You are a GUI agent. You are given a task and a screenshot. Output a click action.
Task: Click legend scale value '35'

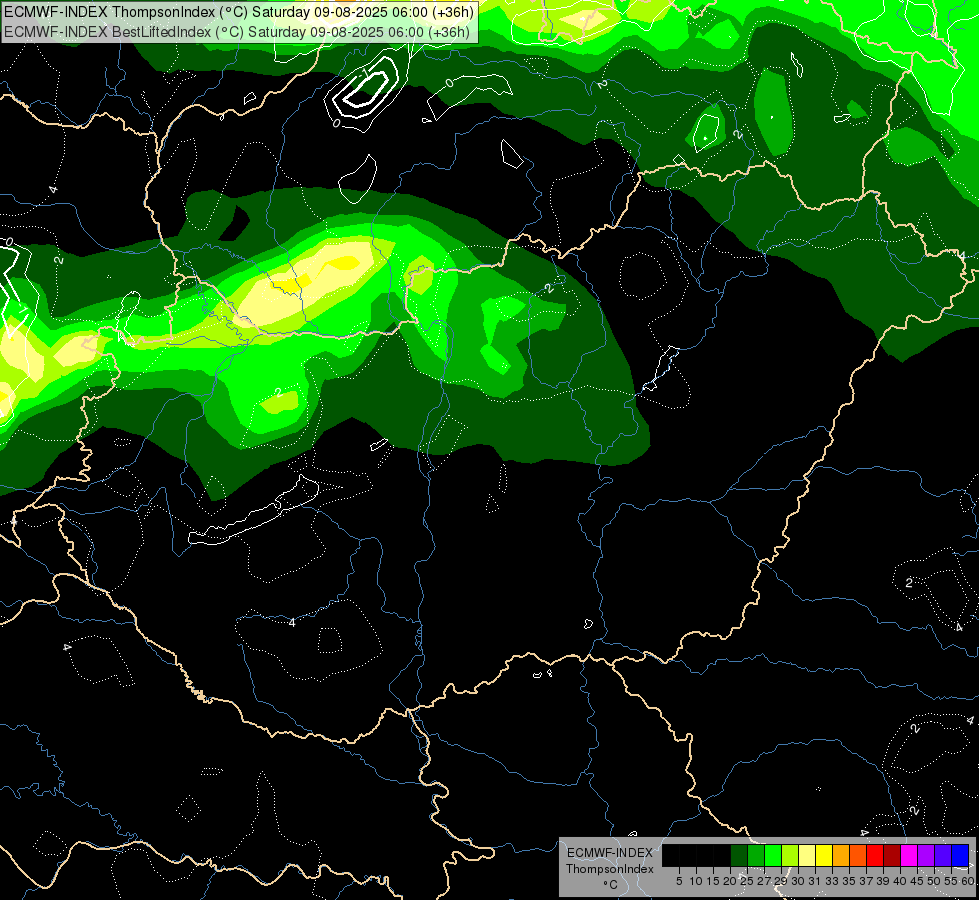849,881
